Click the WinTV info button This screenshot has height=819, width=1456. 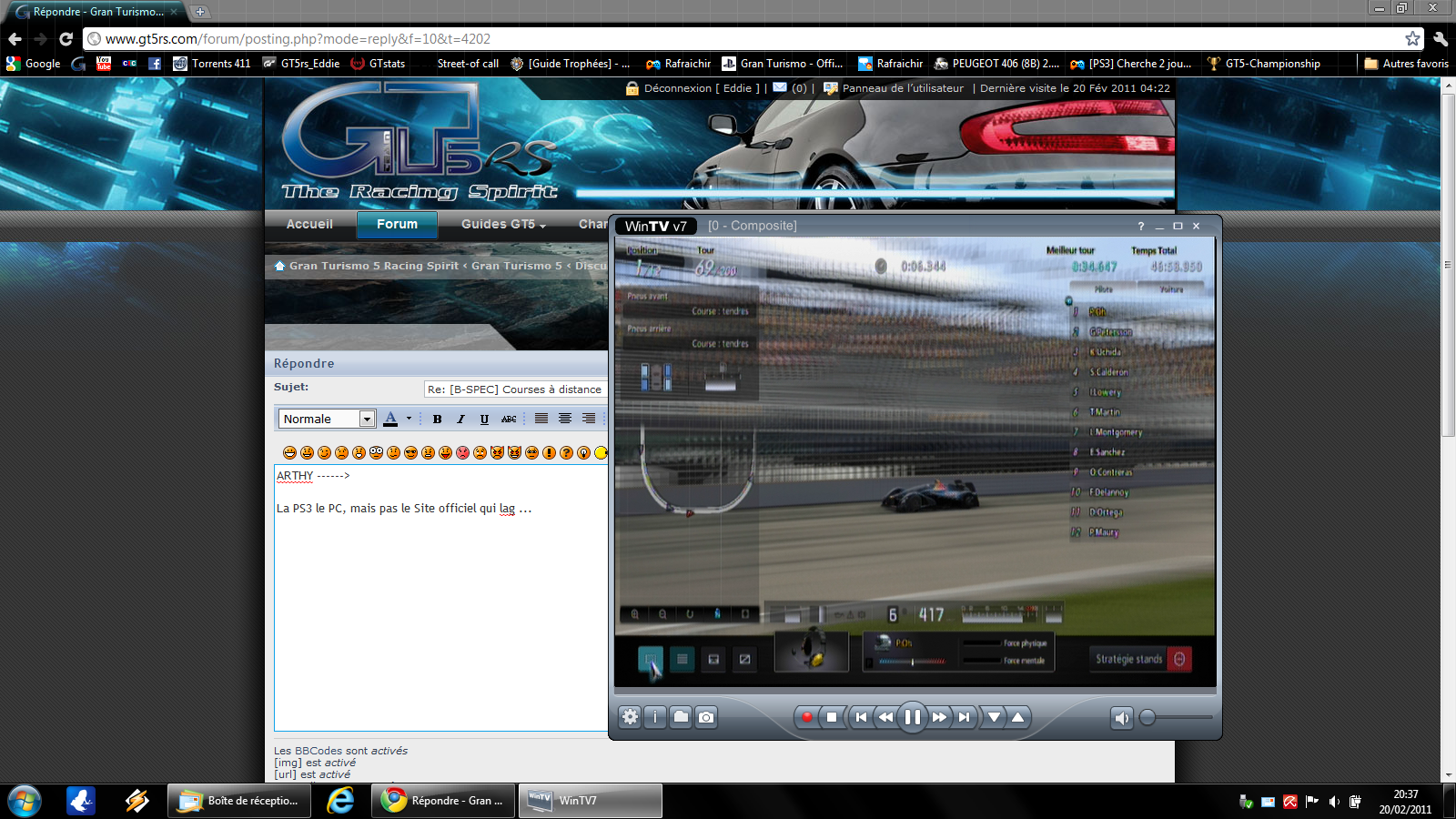click(x=655, y=717)
